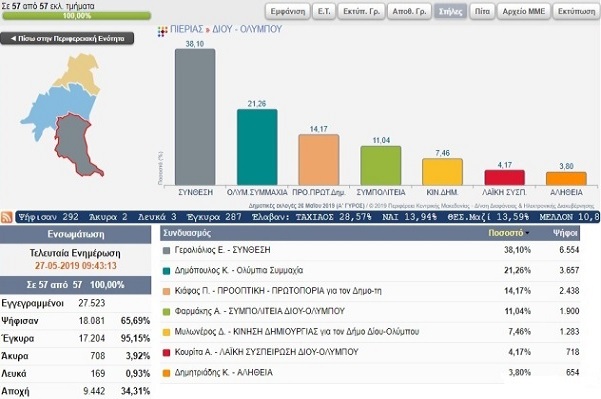Image resolution: width=601 pixels, height=399 pixels.
Task: Click the colorful dots logo beside ΠΙΕΡΙΑΣ
Action: pyautogui.click(x=163, y=31)
